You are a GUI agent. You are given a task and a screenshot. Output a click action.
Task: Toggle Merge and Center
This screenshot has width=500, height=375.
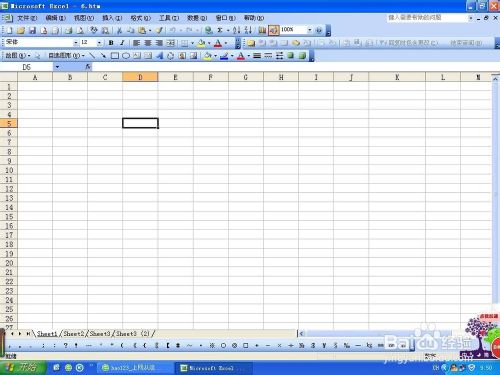[171, 43]
